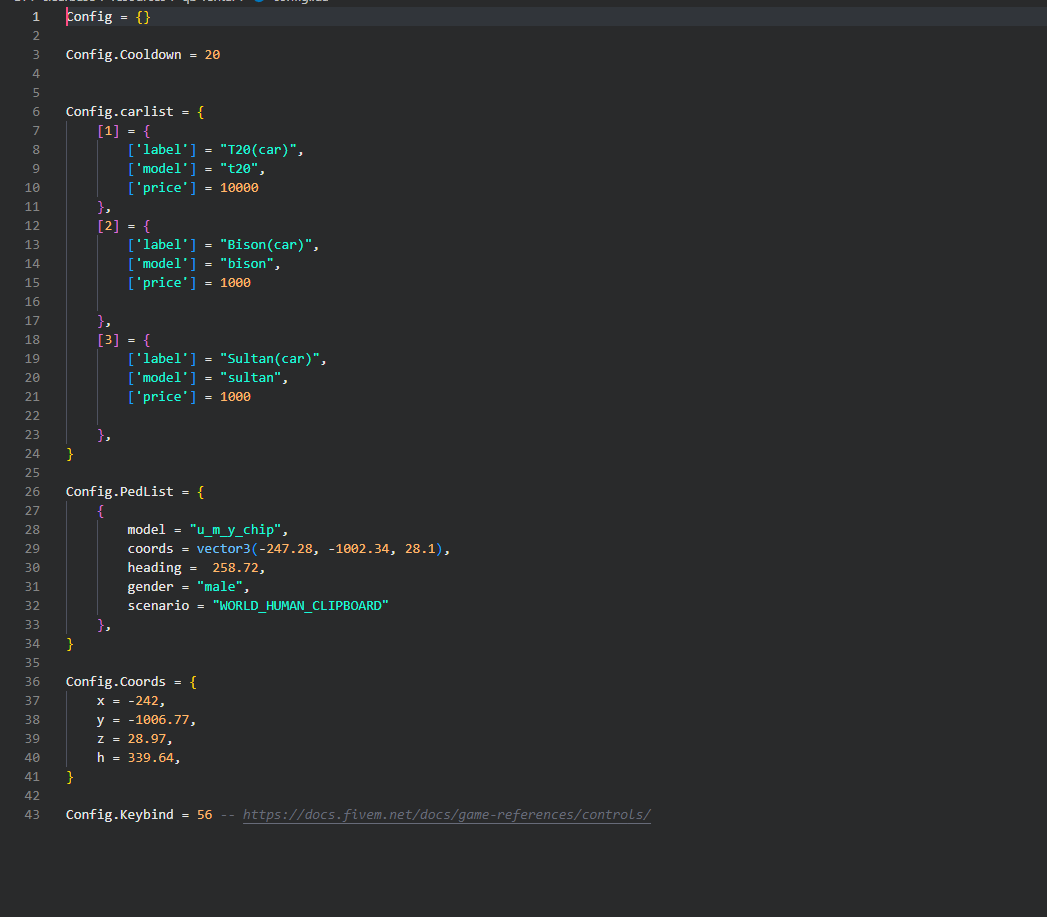This screenshot has width=1047, height=917.
Task: Click the Config.carlist declaration text
Action: click(119, 112)
